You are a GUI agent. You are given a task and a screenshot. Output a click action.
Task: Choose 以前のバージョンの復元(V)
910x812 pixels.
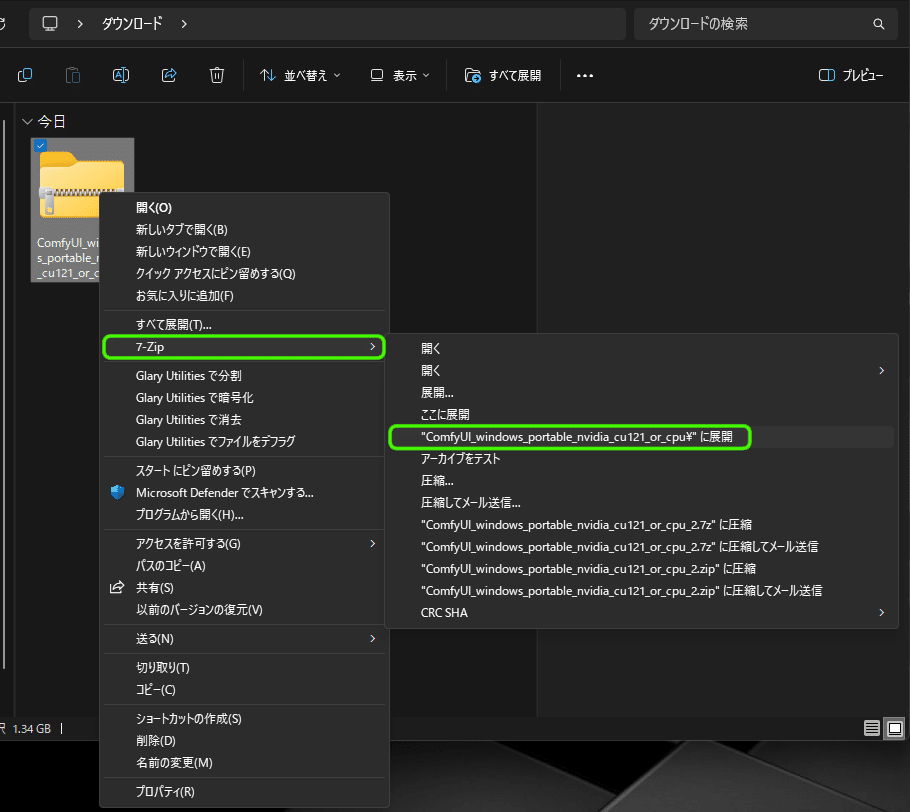[244, 610]
